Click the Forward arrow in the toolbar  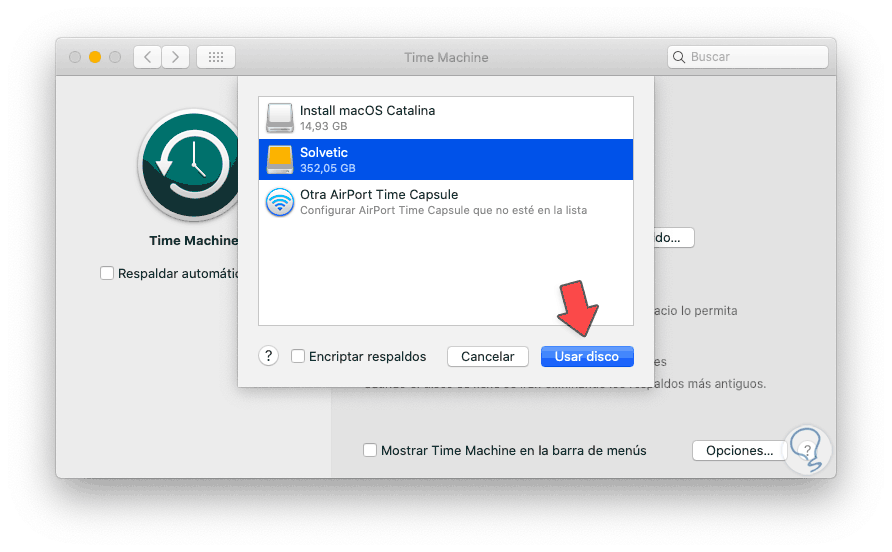175,57
